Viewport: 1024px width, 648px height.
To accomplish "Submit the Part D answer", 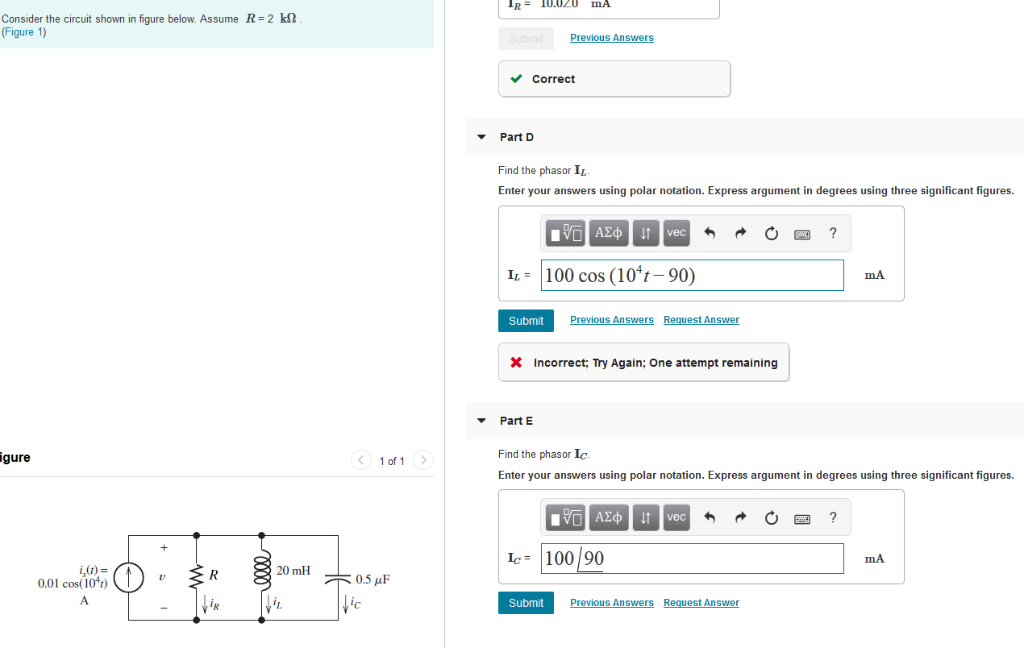I will [526, 321].
